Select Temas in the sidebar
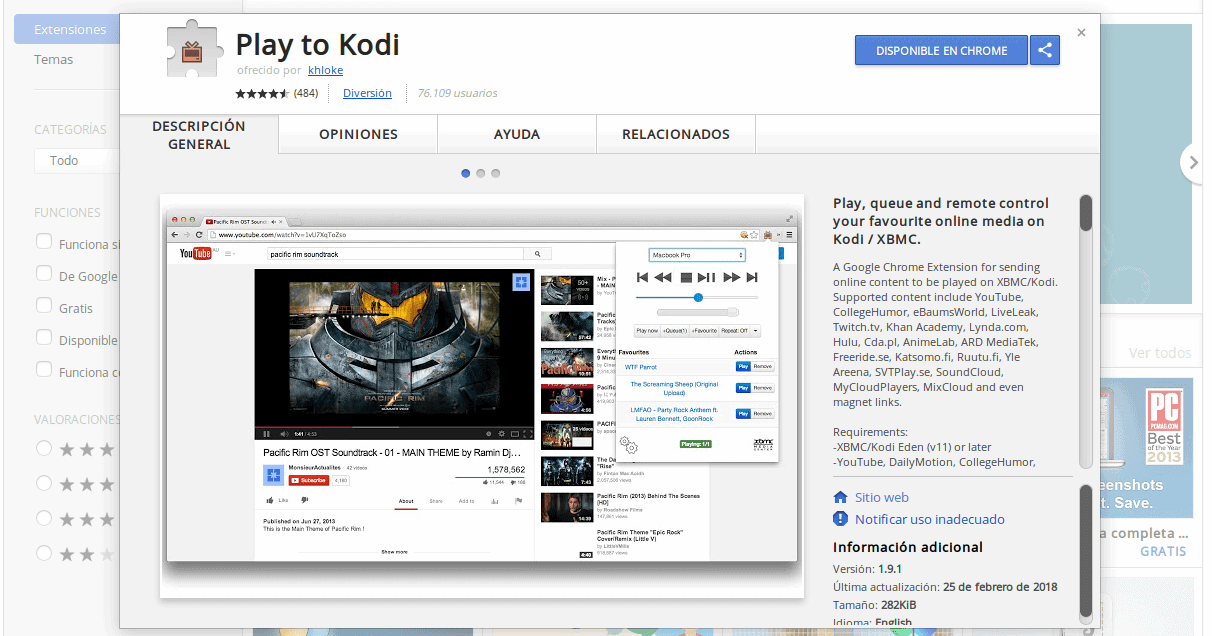Viewport: 1212px width, 636px height. pos(54,59)
